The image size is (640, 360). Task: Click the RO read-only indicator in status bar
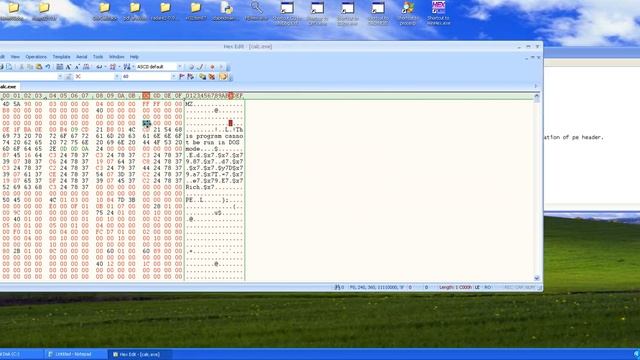pyautogui.click(x=487, y=287)
